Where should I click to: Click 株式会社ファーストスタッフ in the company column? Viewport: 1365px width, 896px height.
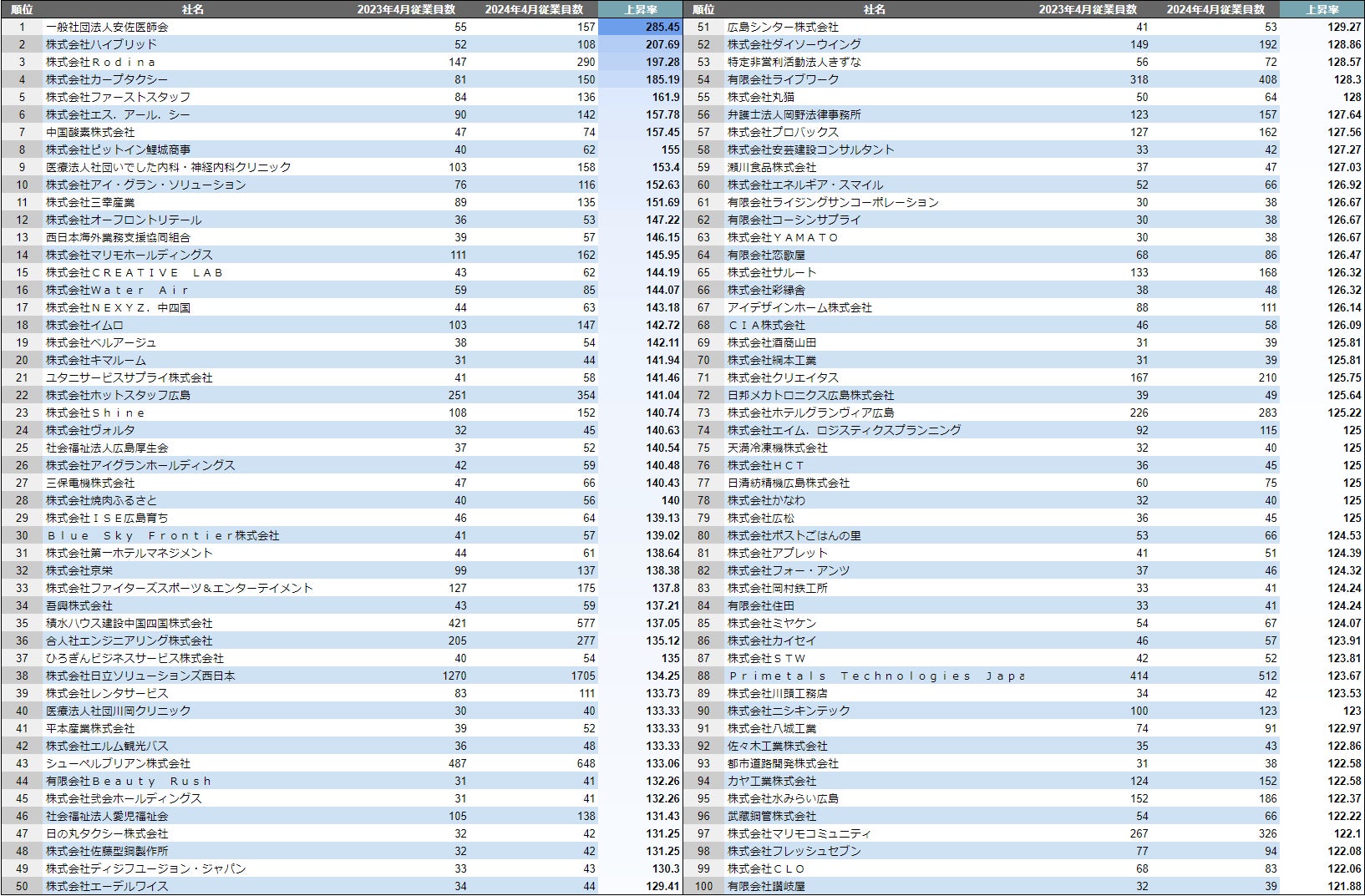[x=118, y=97]
